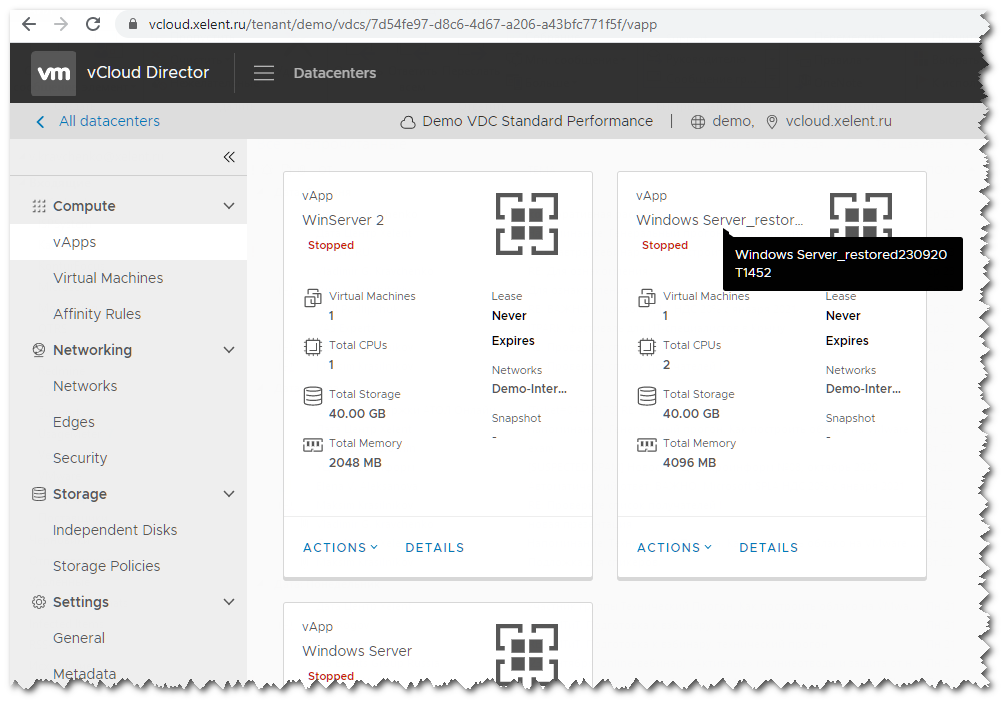Click the Networking globe icon in sidebar

39,350
